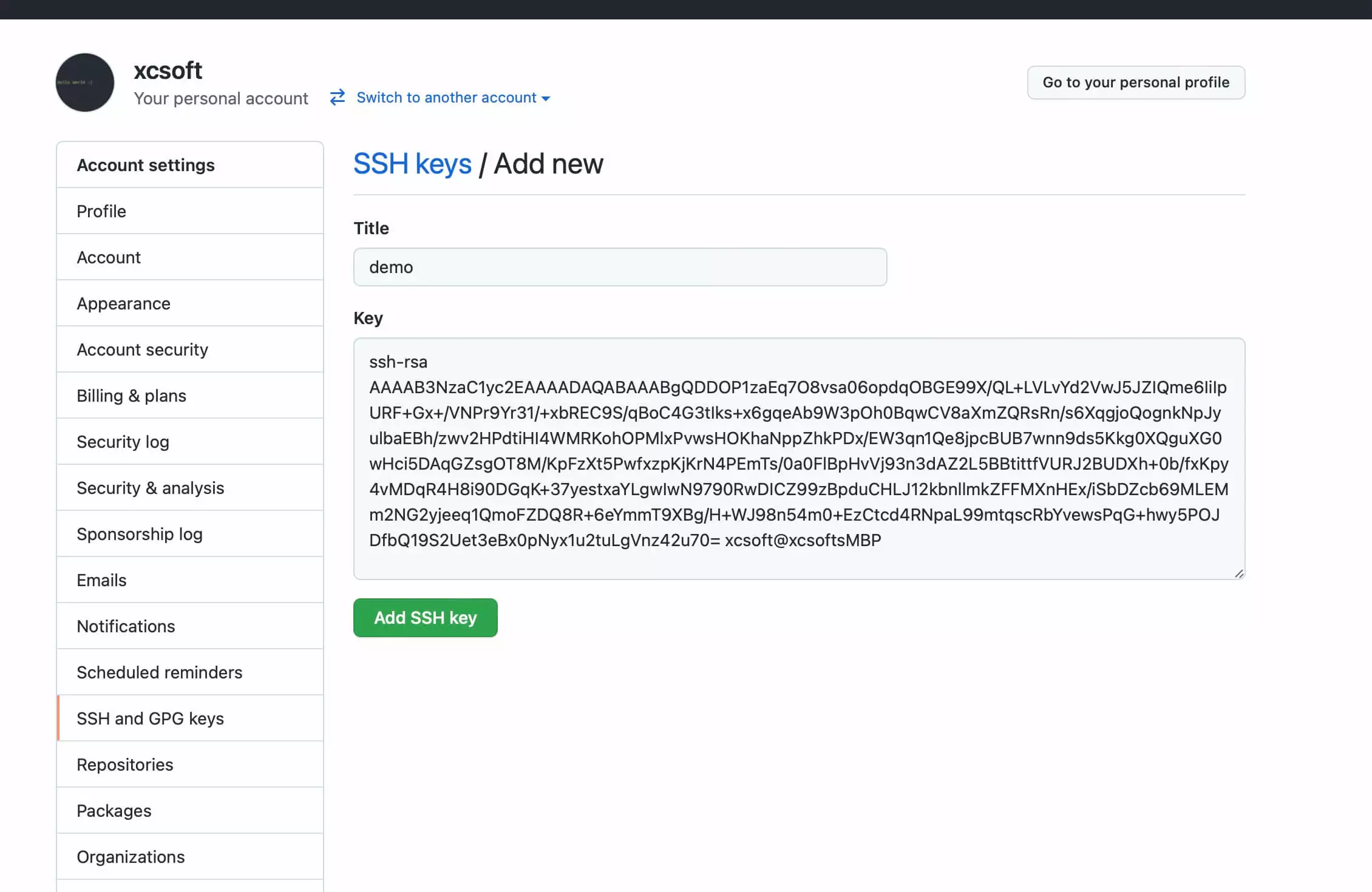Select the Profile settings entry
Viewport: 1372px width, 892px height.
pos(101,211)
